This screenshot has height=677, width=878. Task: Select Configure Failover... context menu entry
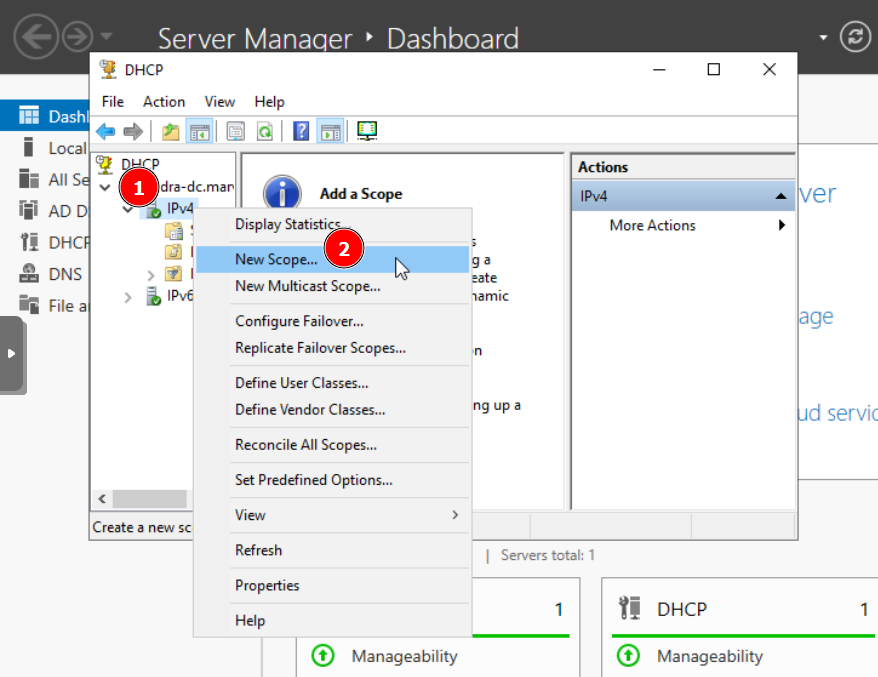[299, 322]
